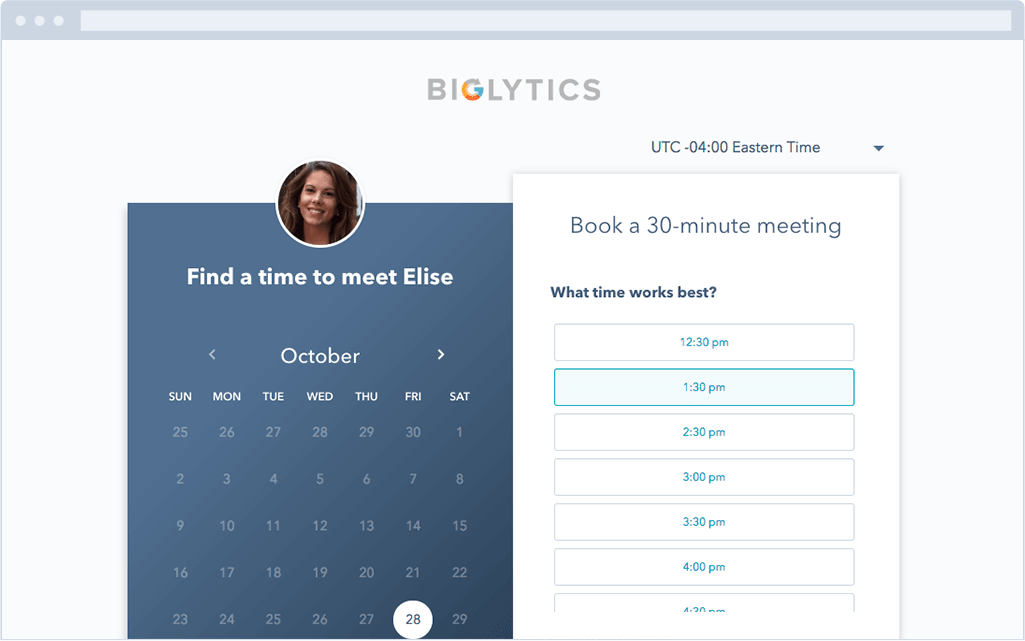
Task: Advance to November using the right arrow
Action: pos(440,354)
